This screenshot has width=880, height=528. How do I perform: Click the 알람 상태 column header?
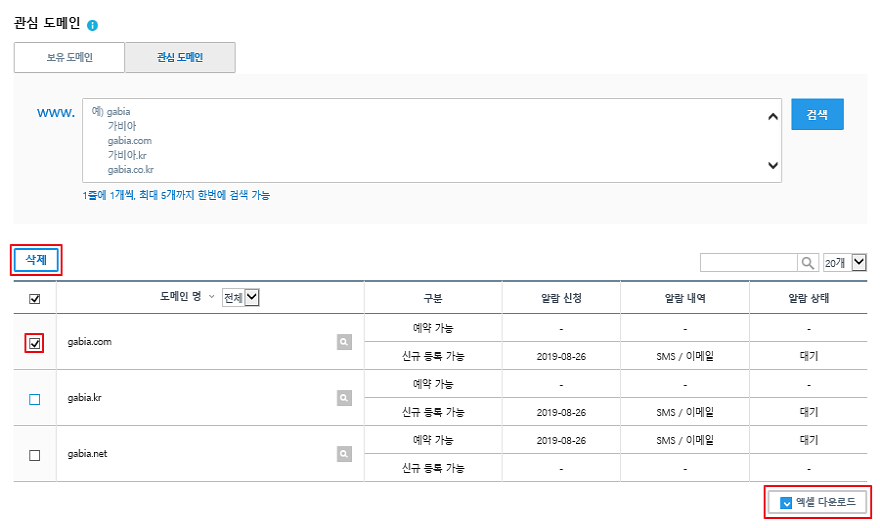click(x=808, y=298)
